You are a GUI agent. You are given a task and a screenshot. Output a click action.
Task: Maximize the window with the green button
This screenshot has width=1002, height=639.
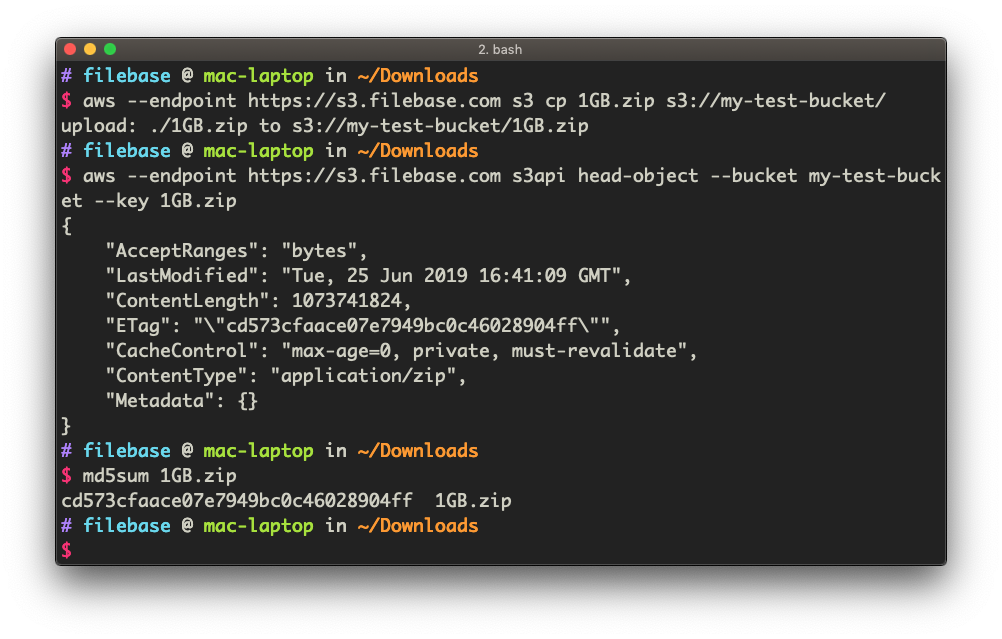coord(110,49)
